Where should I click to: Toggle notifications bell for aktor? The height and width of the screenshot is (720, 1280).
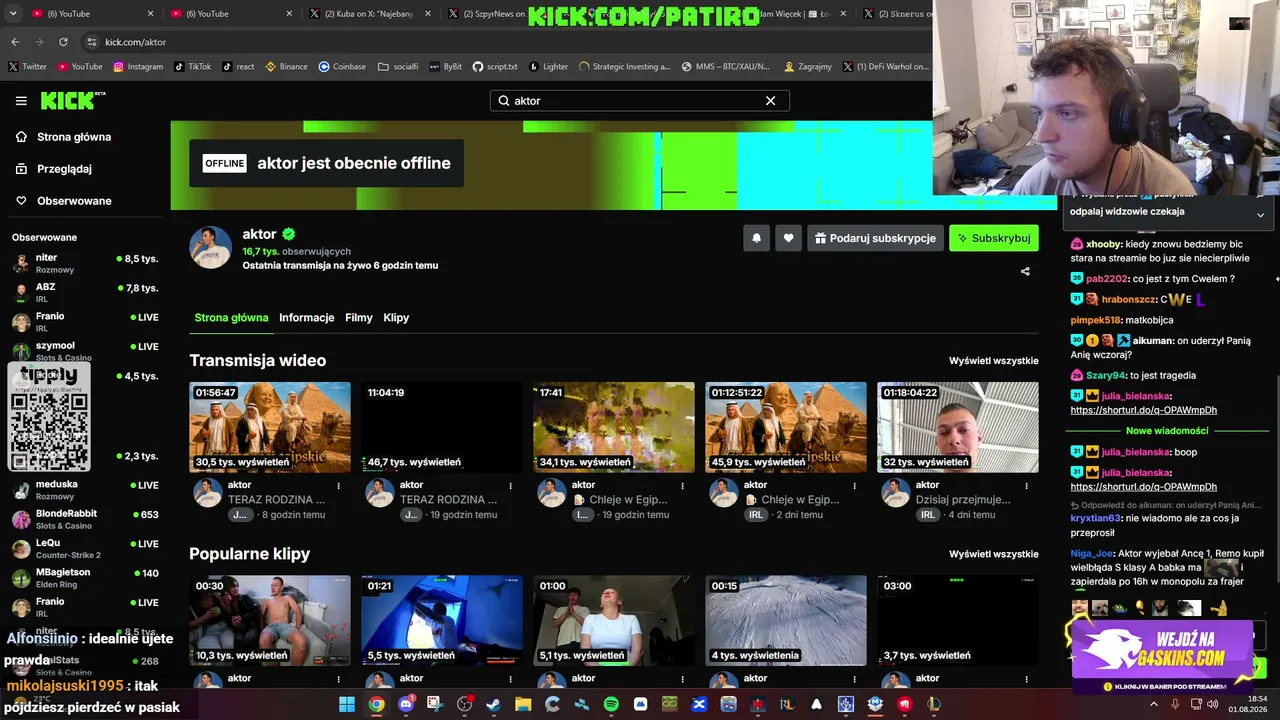tap(756, 238)
